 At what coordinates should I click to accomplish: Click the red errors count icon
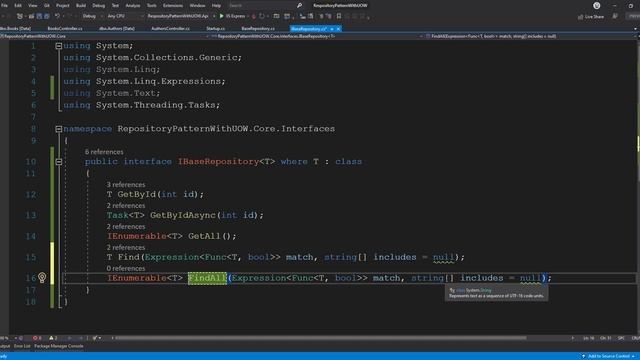point(37,338)
